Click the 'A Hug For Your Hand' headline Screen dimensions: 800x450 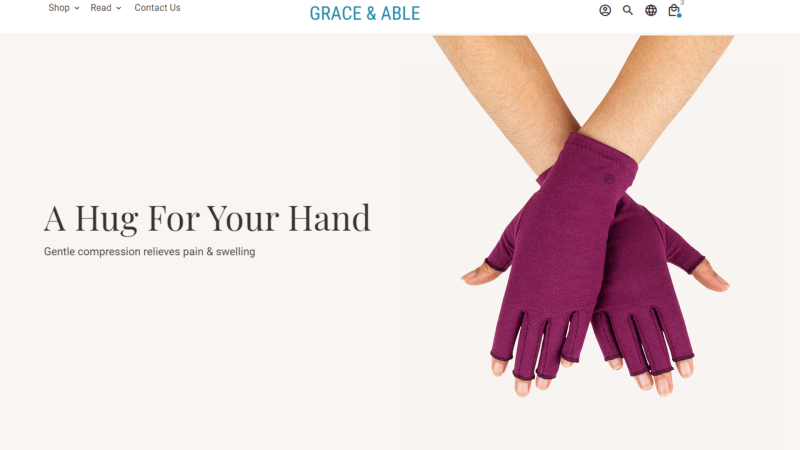(x=207, y=218)
